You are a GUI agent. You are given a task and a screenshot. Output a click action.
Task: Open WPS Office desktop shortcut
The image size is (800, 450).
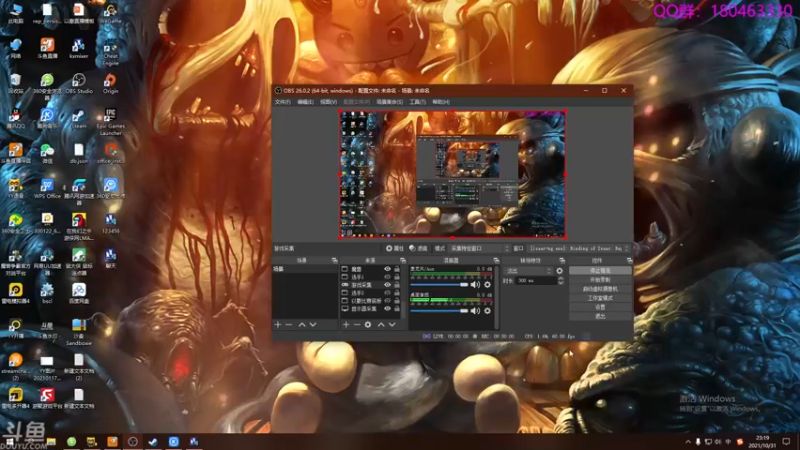(x=47, y=189)
